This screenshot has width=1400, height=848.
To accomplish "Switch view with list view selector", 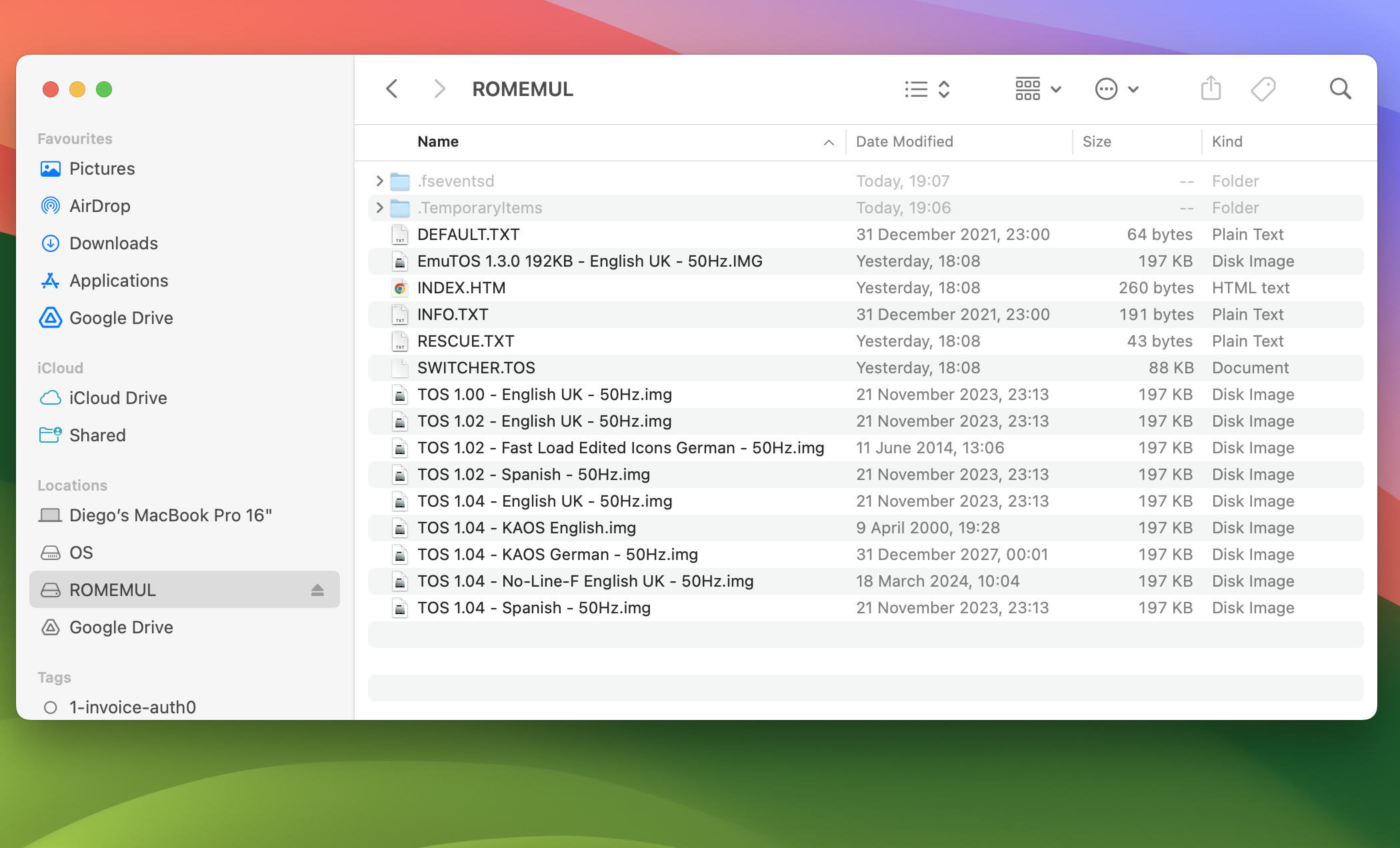I will 927,89.
